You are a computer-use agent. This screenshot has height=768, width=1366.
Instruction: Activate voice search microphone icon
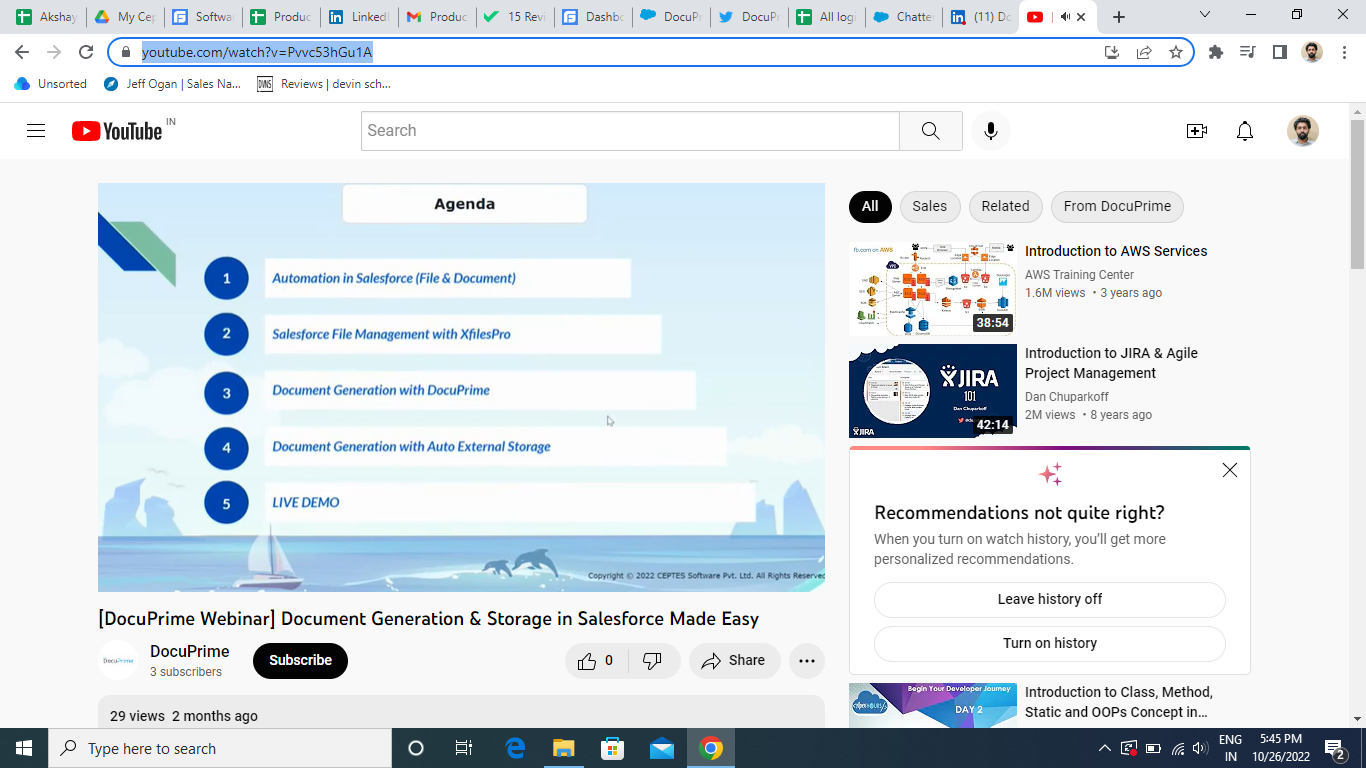[990, 131]
